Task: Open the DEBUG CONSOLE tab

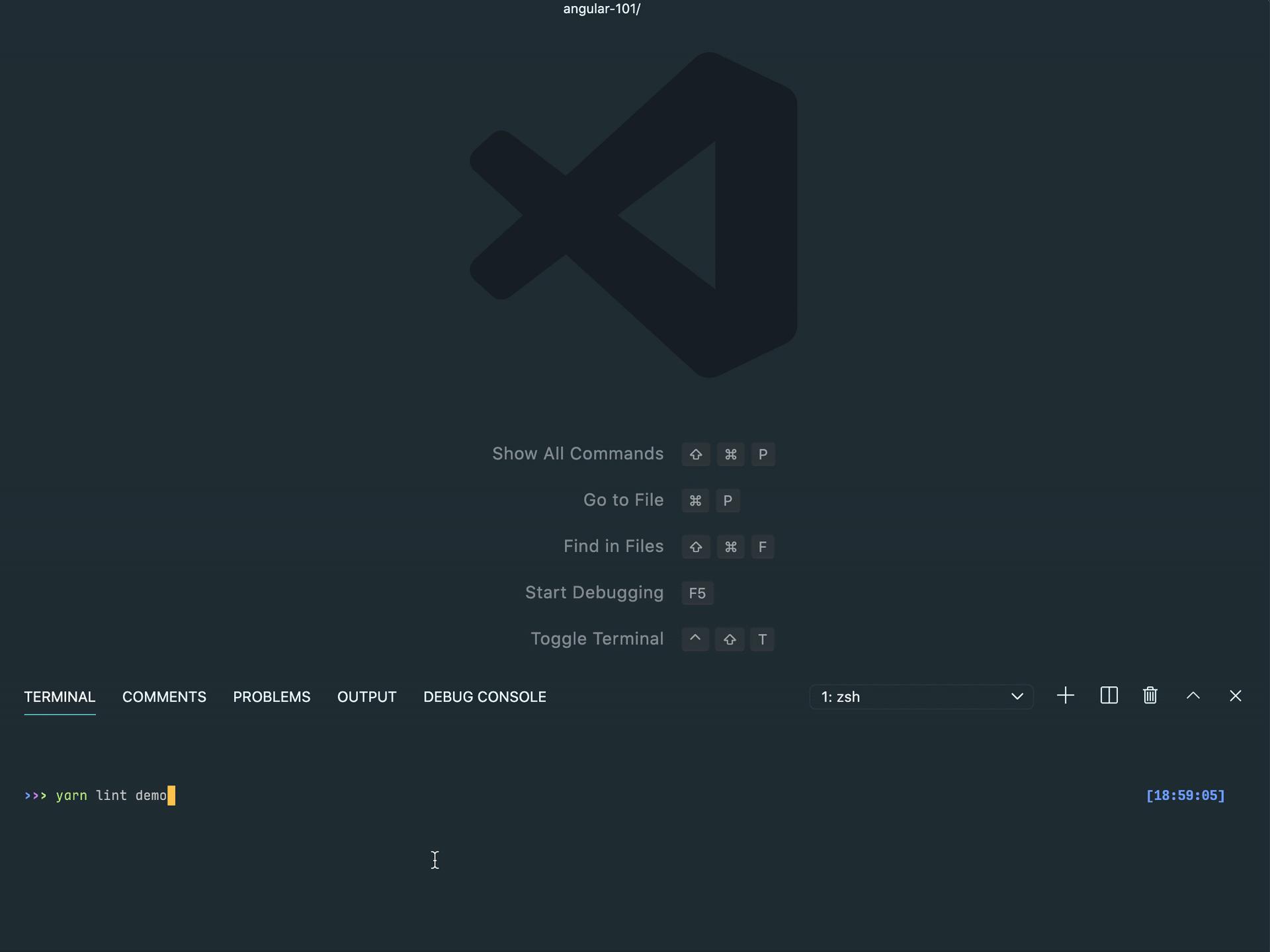Action: coord(484,697)
